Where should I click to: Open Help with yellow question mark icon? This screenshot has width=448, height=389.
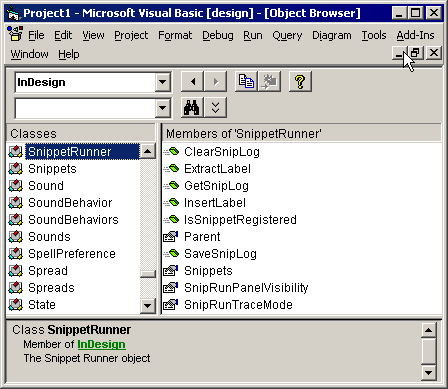(300, 82)
